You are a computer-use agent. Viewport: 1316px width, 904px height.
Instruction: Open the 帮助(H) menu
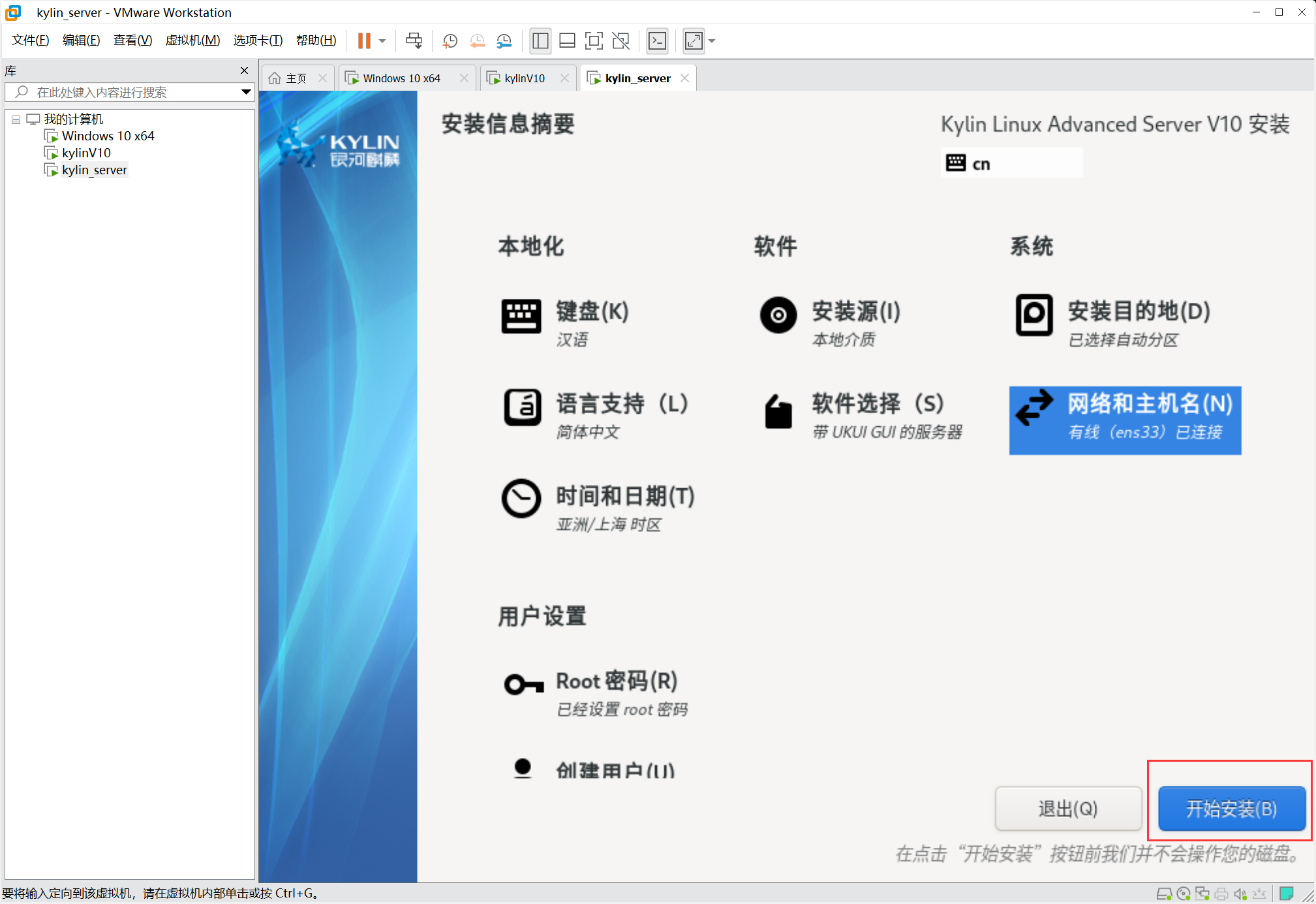[x=316, y=40]
